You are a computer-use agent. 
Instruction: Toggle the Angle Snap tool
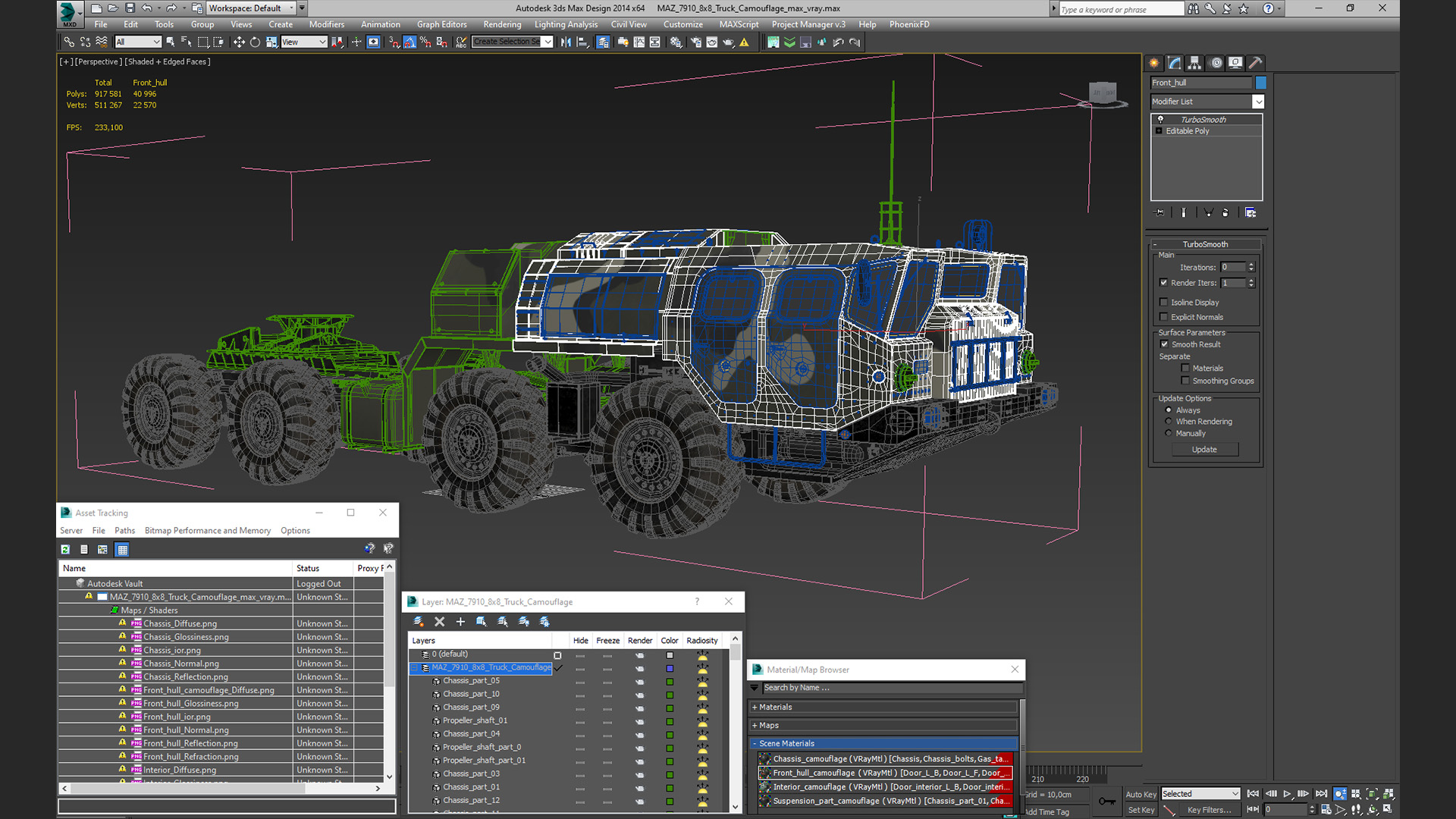click(x=410, y=42)
